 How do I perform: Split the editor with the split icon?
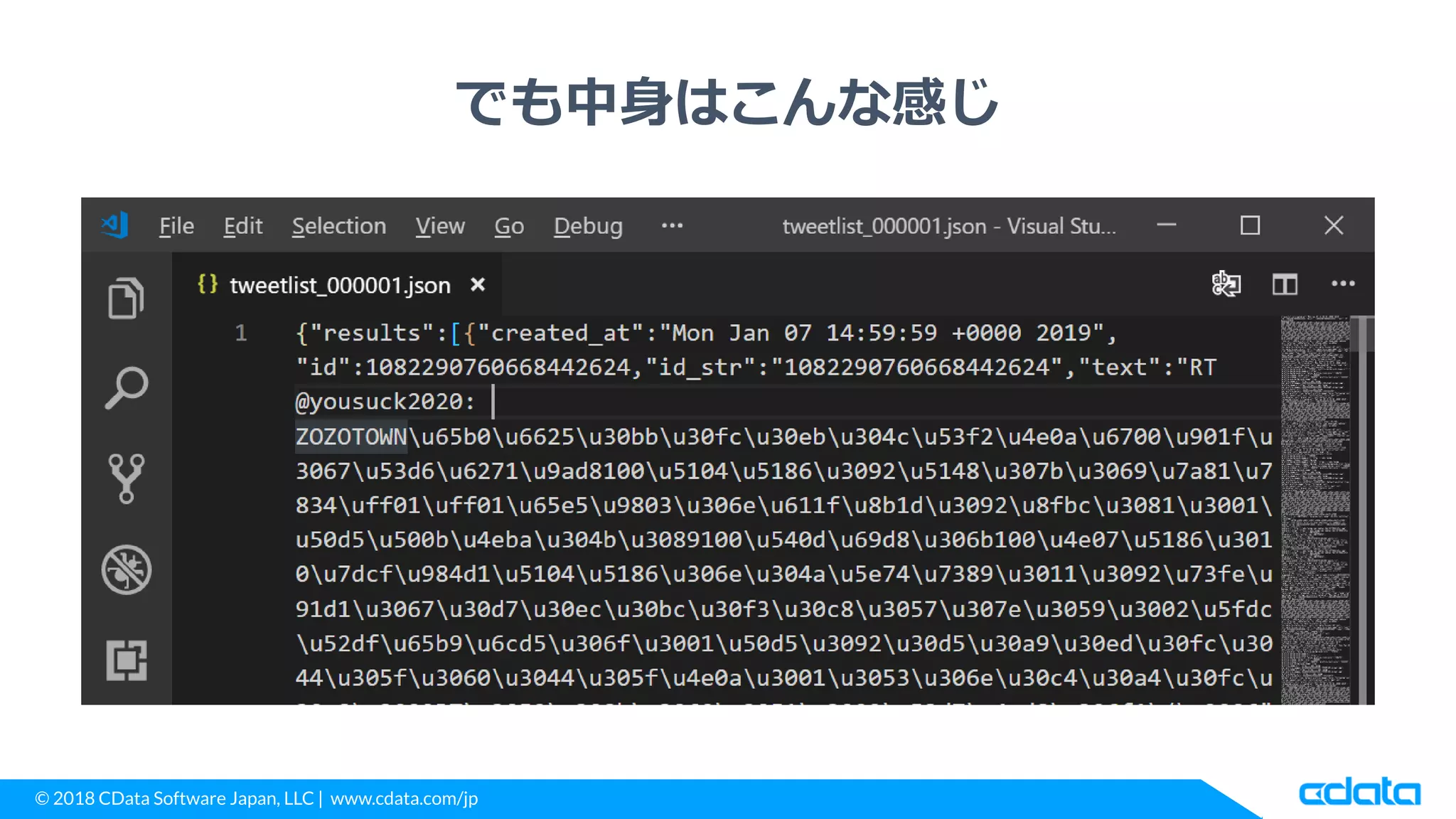1285,284
